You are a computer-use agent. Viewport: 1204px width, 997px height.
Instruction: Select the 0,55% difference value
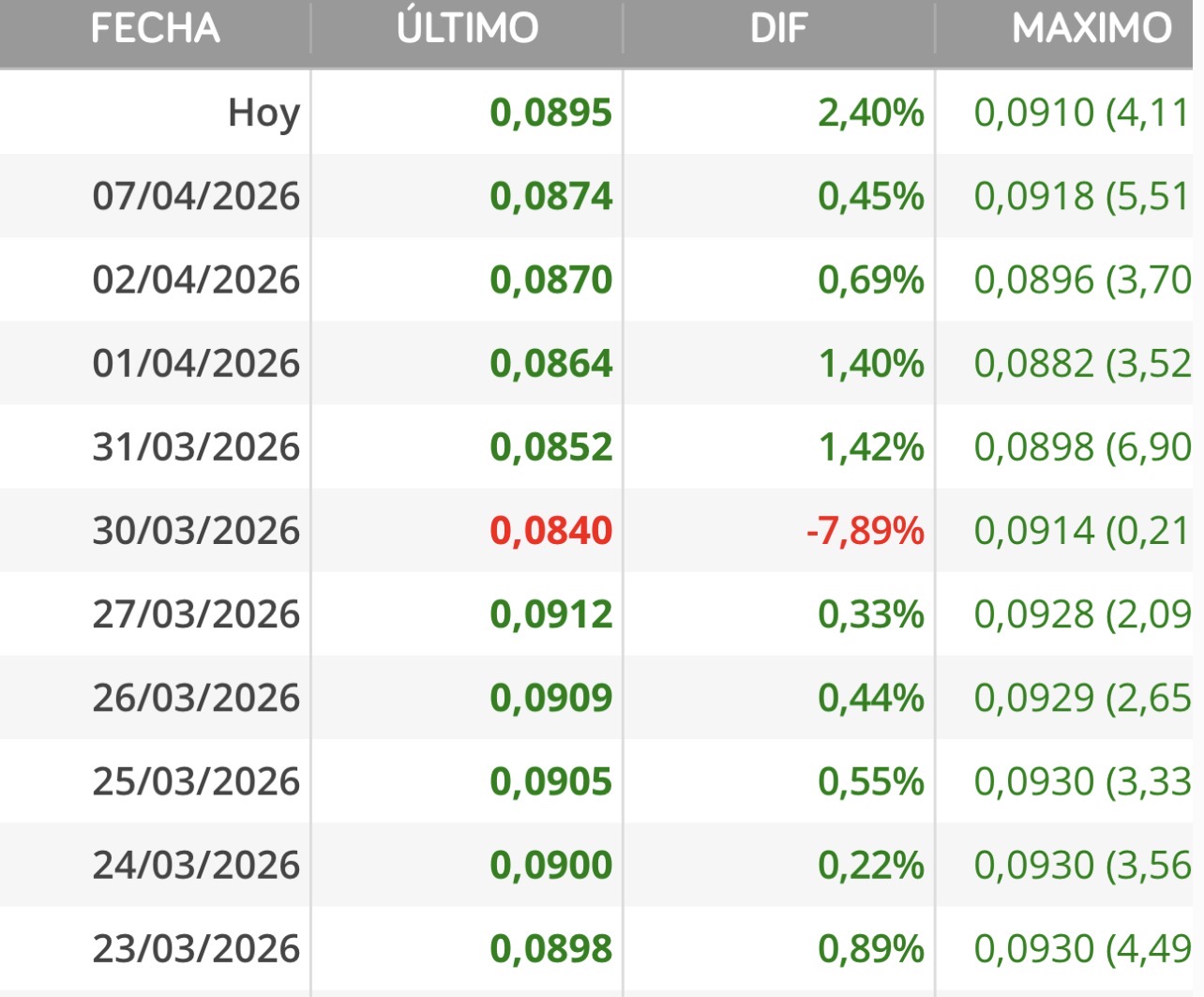[x=871, y=781]
